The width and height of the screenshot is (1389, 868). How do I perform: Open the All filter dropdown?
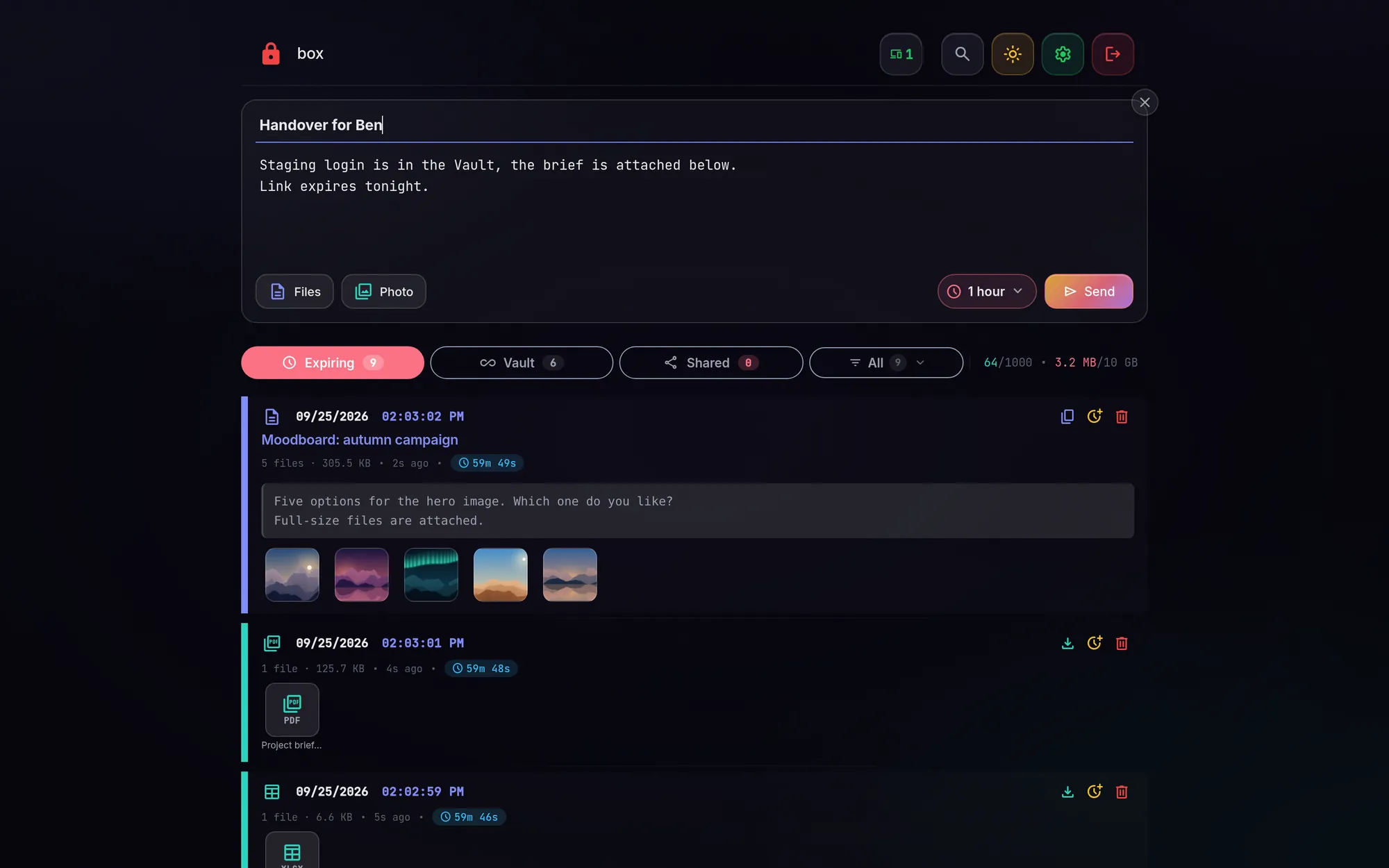click(886, 362)
